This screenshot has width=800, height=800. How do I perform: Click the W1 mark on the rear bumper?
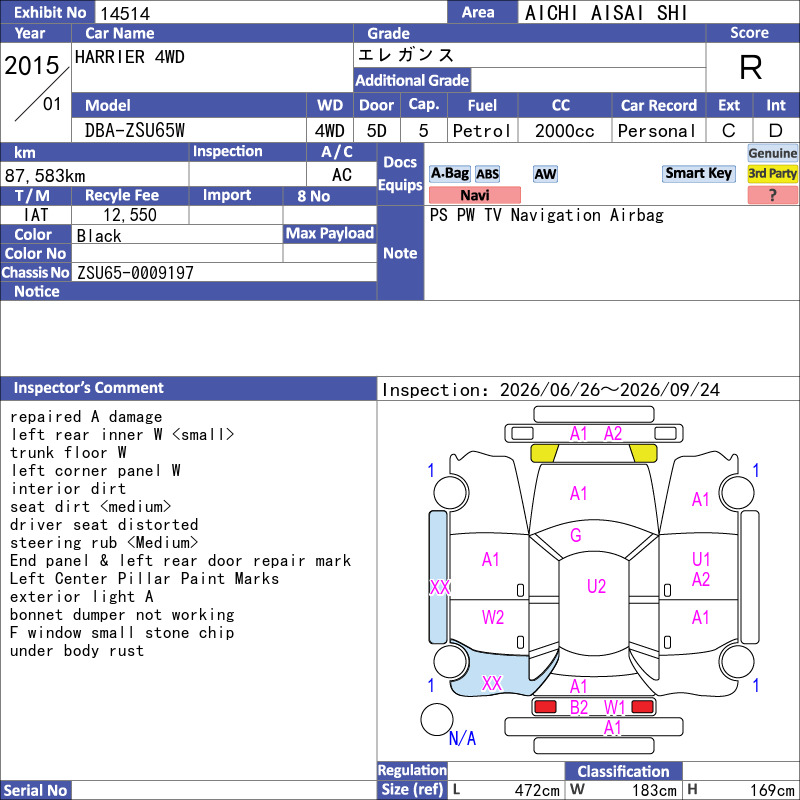pos(614,708)
